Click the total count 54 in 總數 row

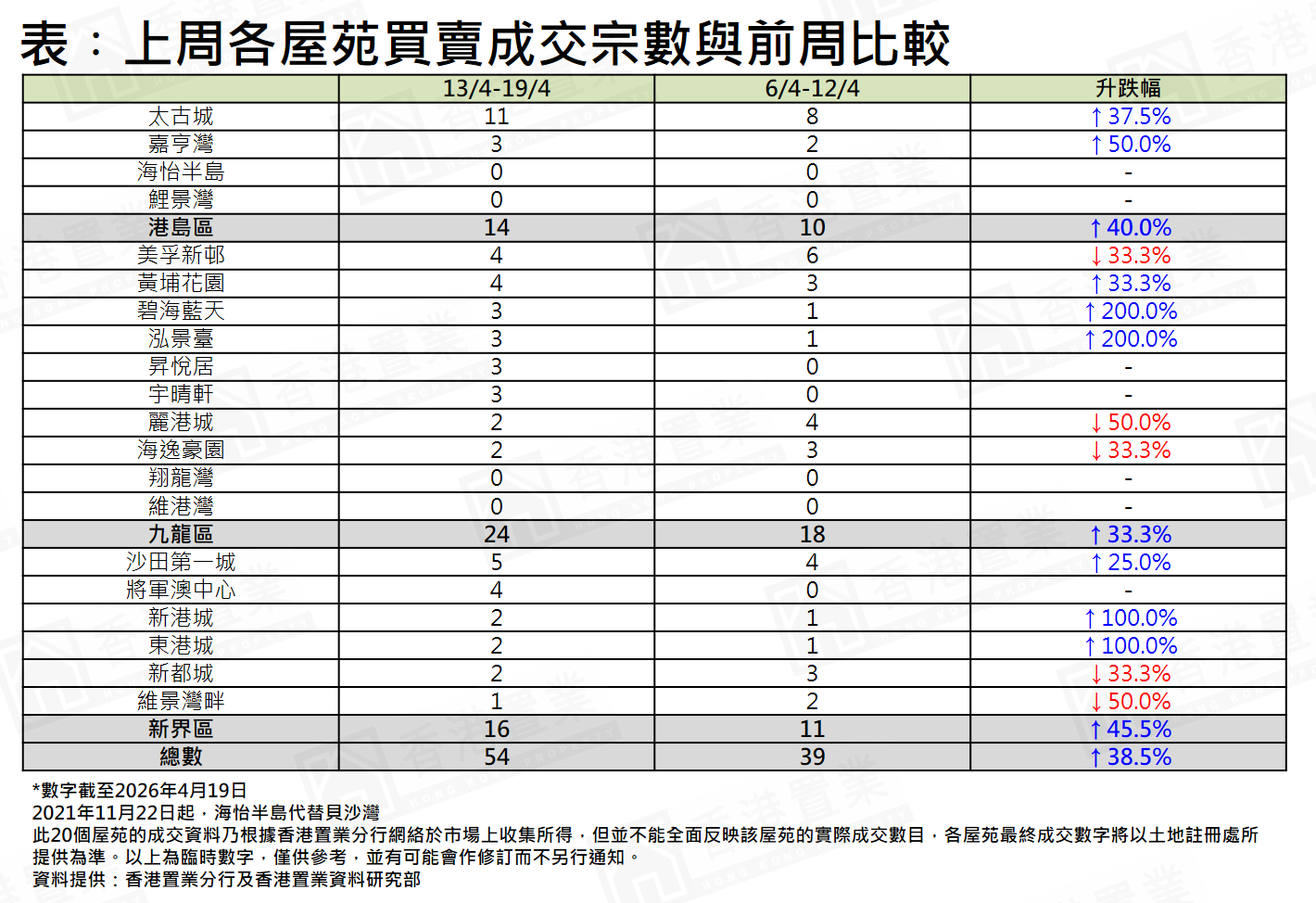[x=496, y=757]
